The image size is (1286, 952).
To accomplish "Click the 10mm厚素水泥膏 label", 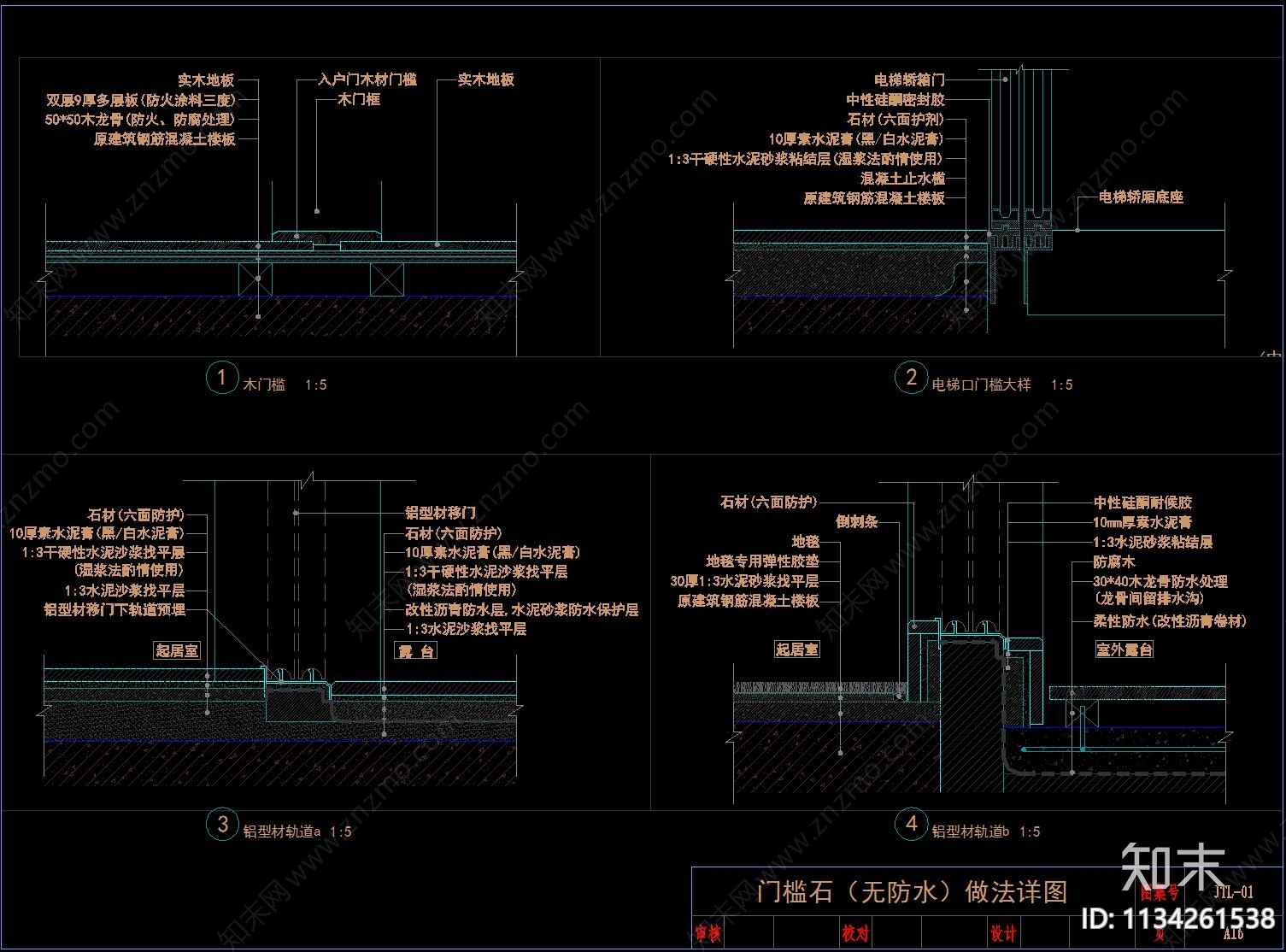I will (x=1143, y=522).
